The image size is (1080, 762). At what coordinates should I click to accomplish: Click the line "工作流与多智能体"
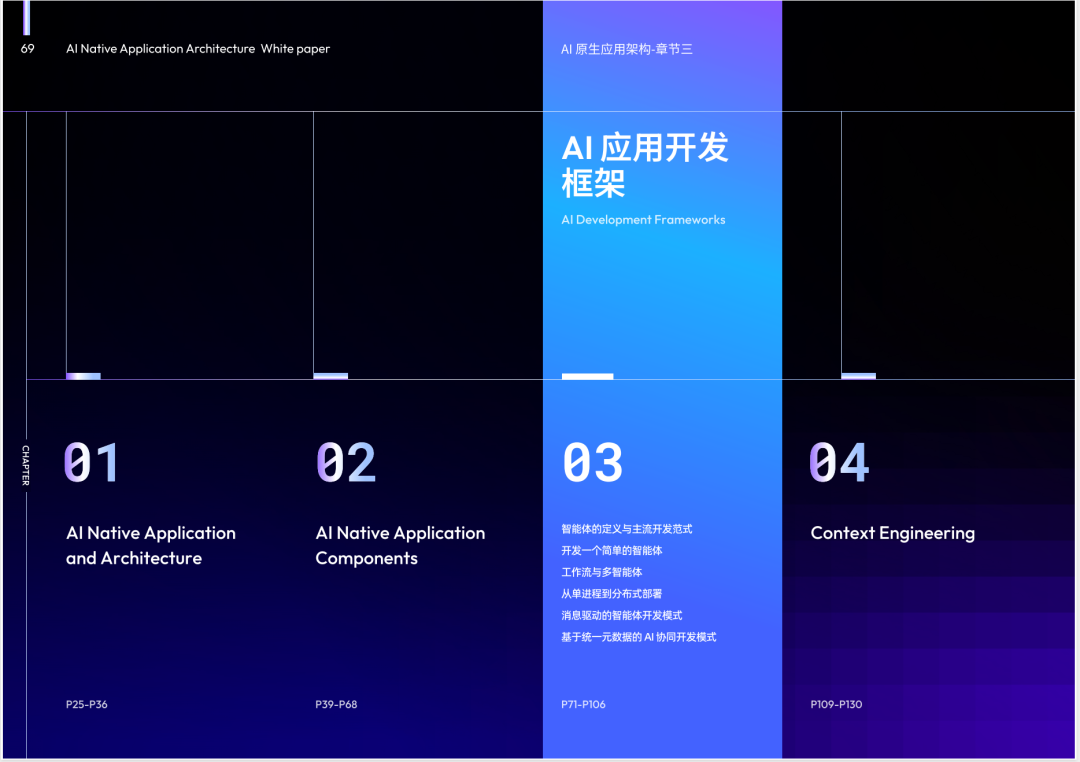click(x=602, y=572)
